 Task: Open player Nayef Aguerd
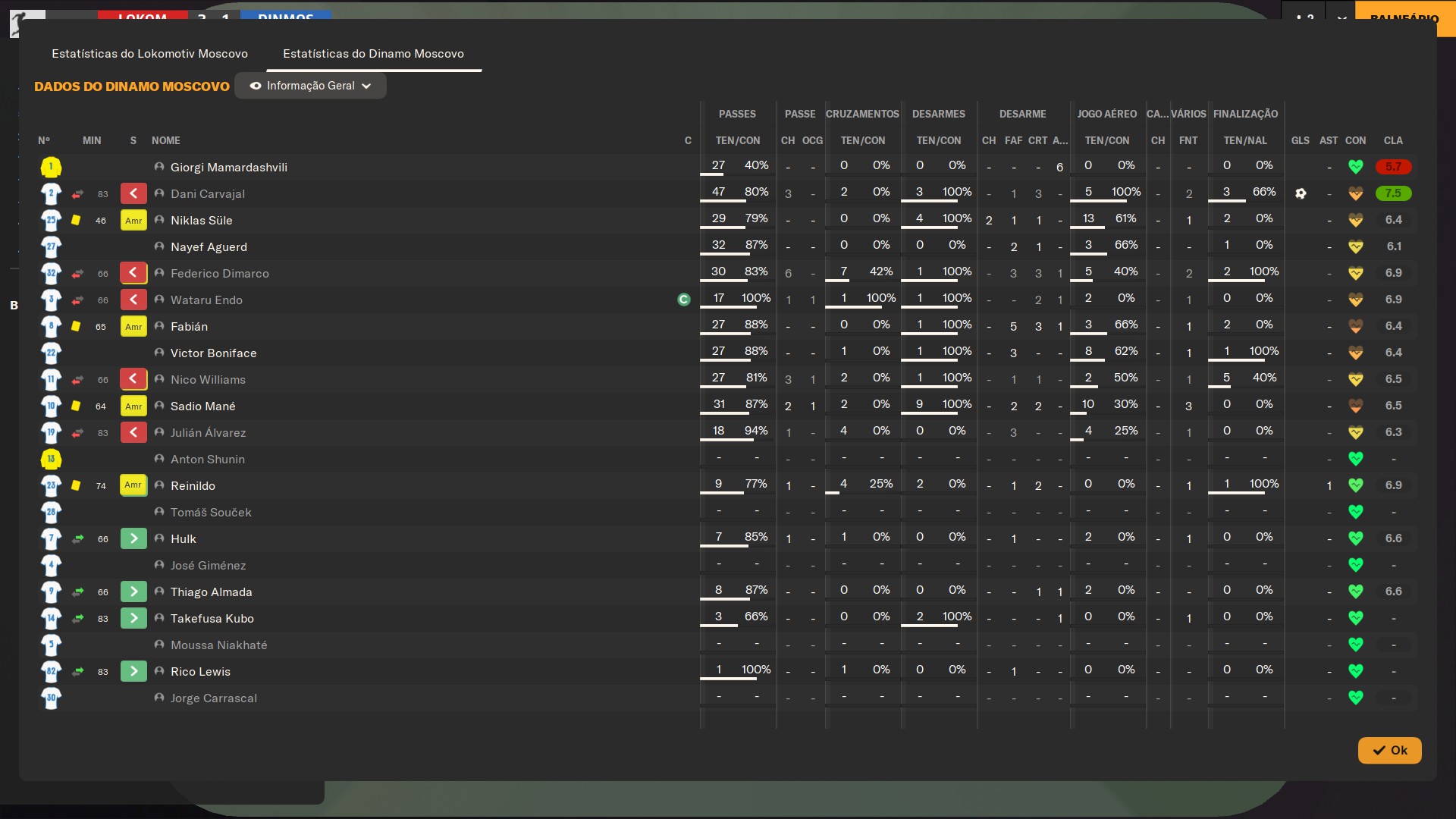(x=209, y=247)
